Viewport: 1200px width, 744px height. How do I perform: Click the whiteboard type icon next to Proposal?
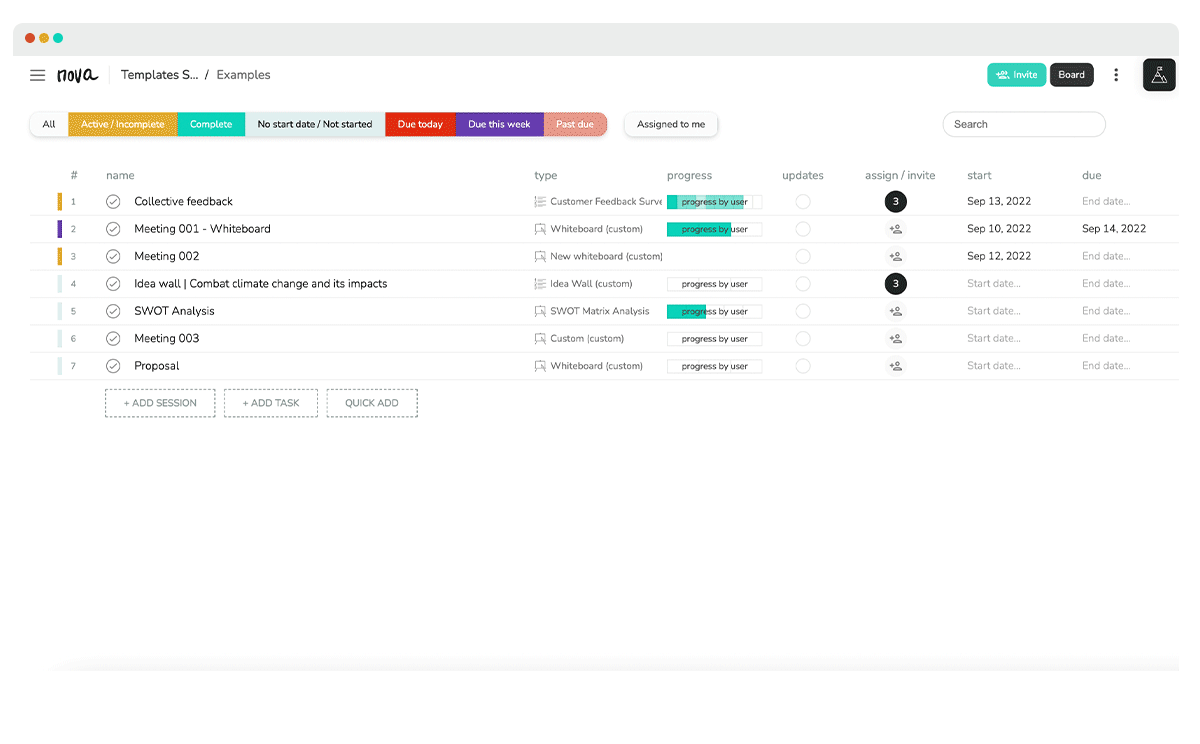[540, 365]
